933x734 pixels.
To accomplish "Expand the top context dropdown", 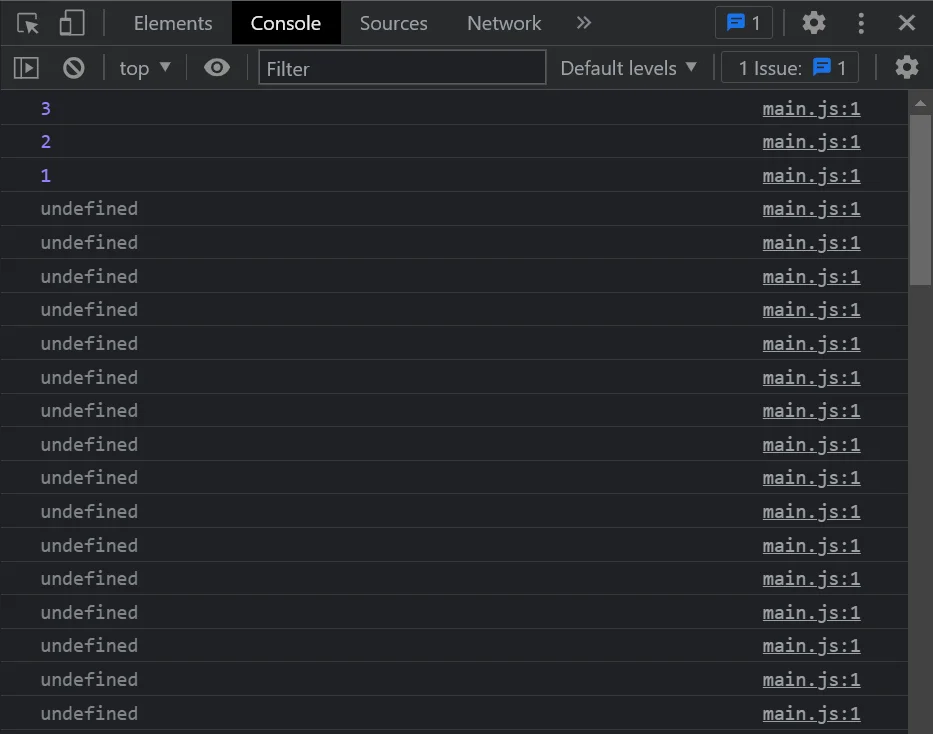I will coord(145,68).
